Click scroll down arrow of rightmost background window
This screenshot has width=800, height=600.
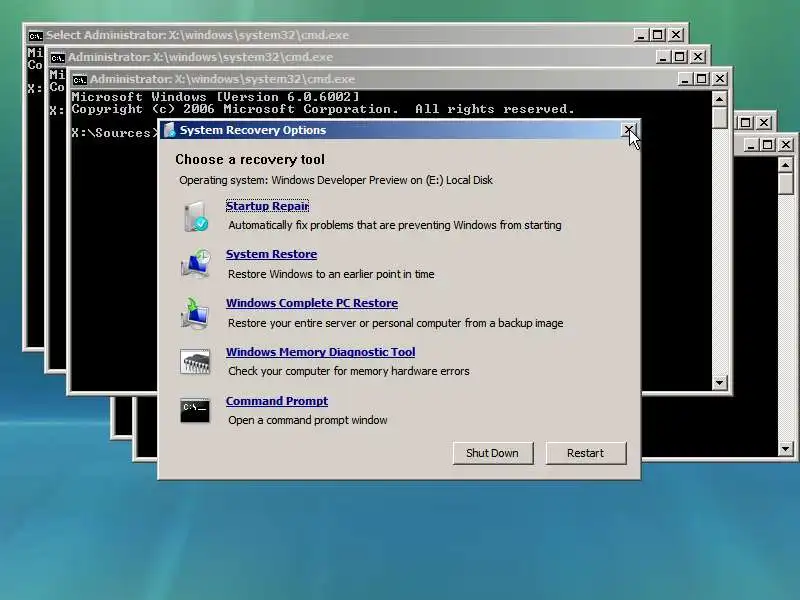point(785,448)
